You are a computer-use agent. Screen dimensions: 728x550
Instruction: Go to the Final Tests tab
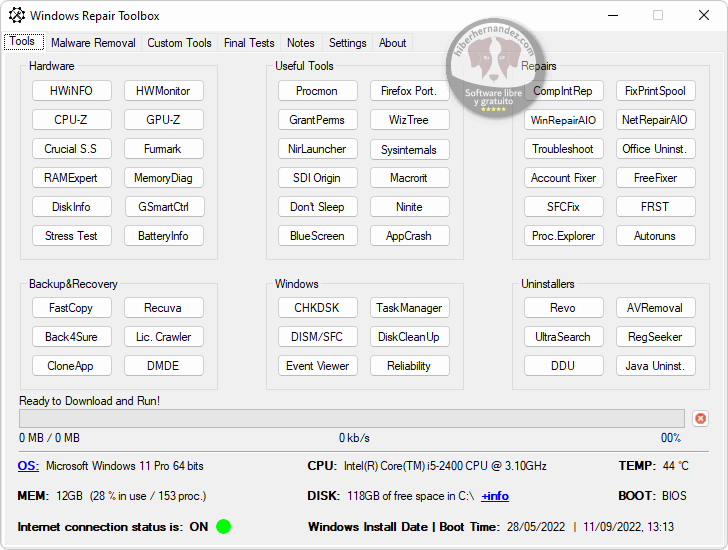click(249, 43)
